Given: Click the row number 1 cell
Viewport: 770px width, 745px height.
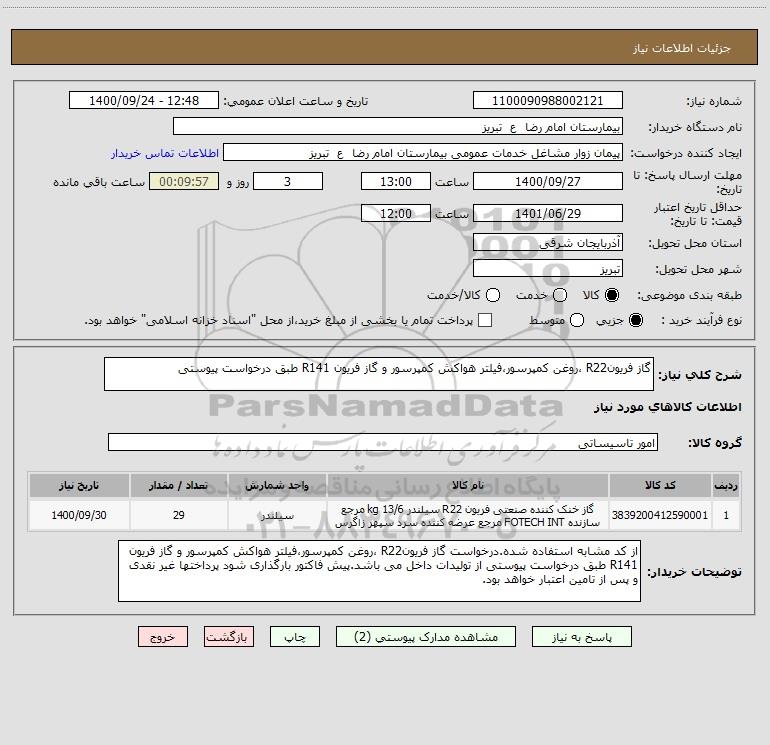Looking at the screenshot, I should 726,515.
